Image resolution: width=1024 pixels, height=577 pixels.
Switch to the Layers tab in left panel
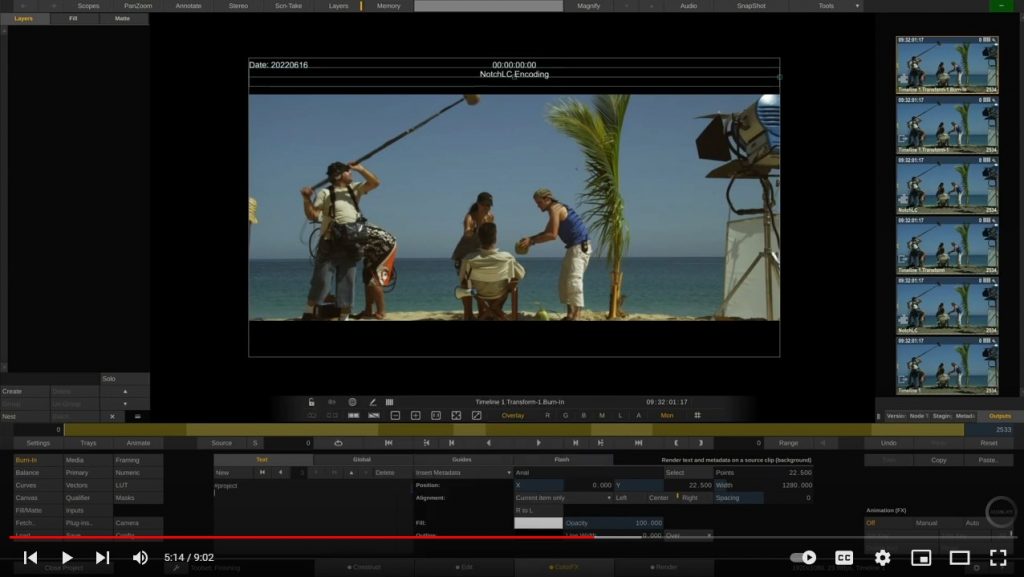point(24,18)
